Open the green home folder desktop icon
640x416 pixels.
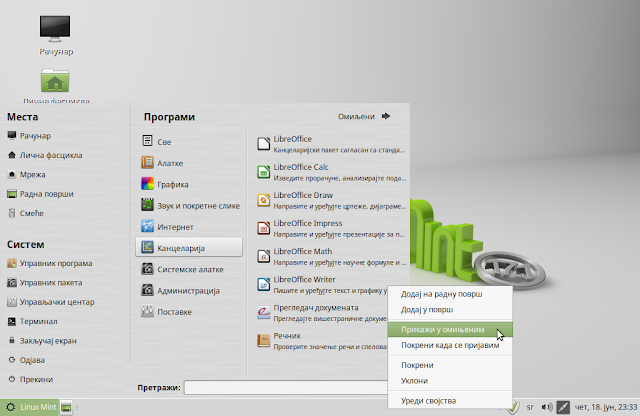coord(55,80)
